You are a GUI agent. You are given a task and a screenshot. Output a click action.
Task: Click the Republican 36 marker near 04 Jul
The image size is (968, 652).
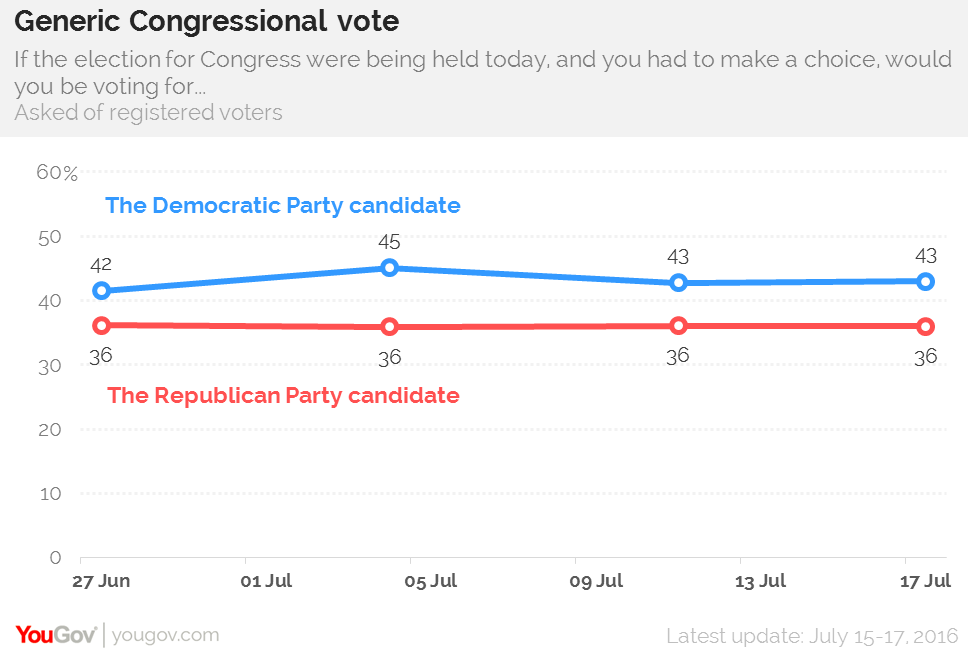[389, 327]
